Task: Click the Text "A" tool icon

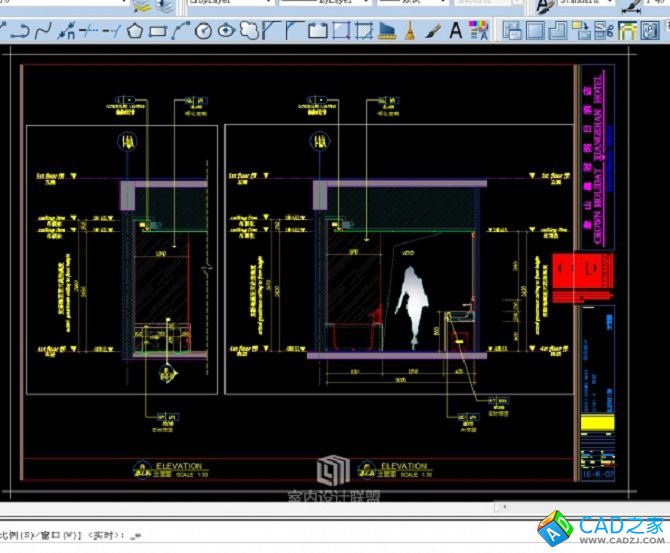Action: [x=456, y=31]
